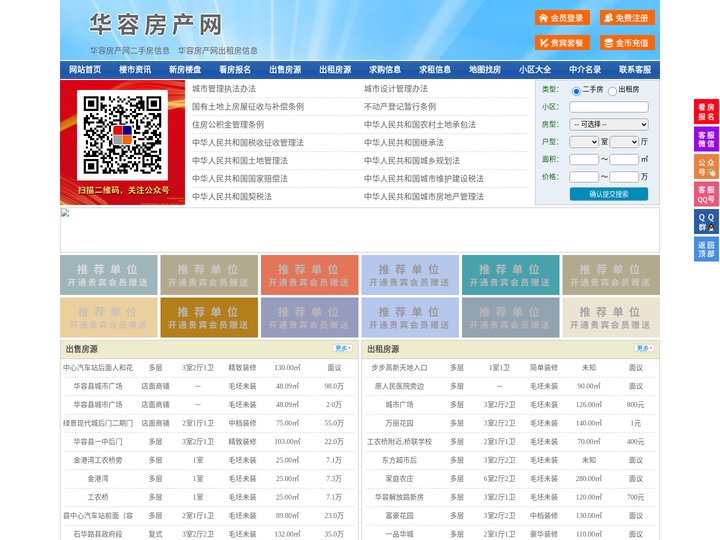Open the 华容县一中后门 sale listing
Screen dimensions: 720x540
pyautogui.click(x=98, y=441)
